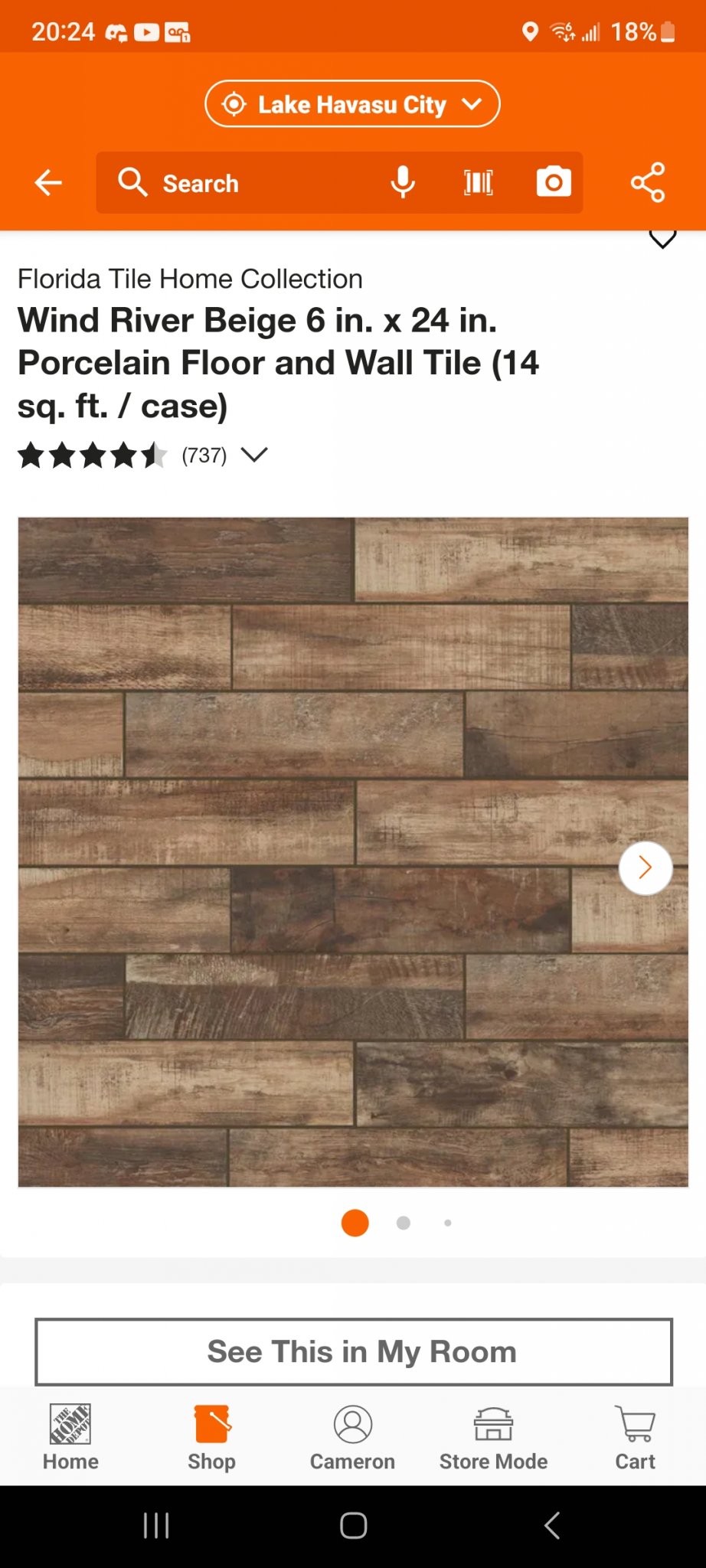Start voice search with microphone icon

tap(403, 183)
